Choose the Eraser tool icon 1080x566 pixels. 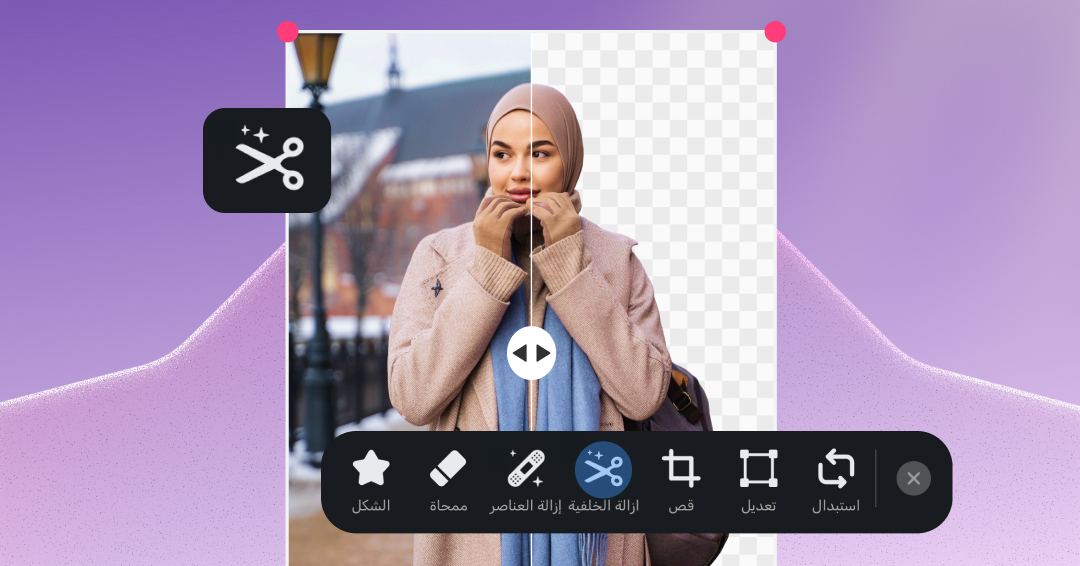(448, 468)
